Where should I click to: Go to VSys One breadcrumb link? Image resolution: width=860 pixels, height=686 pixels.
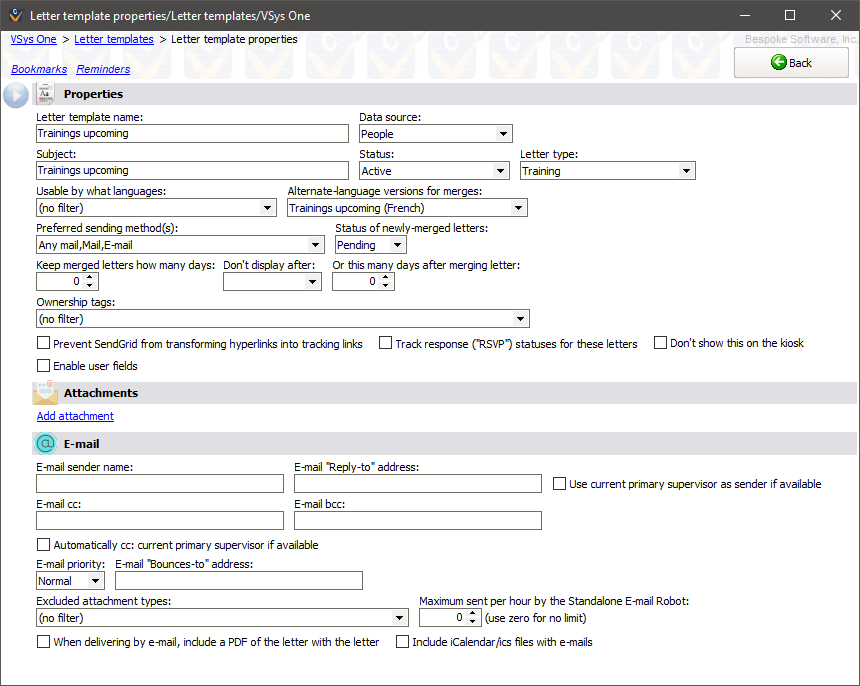coord(33,39)
